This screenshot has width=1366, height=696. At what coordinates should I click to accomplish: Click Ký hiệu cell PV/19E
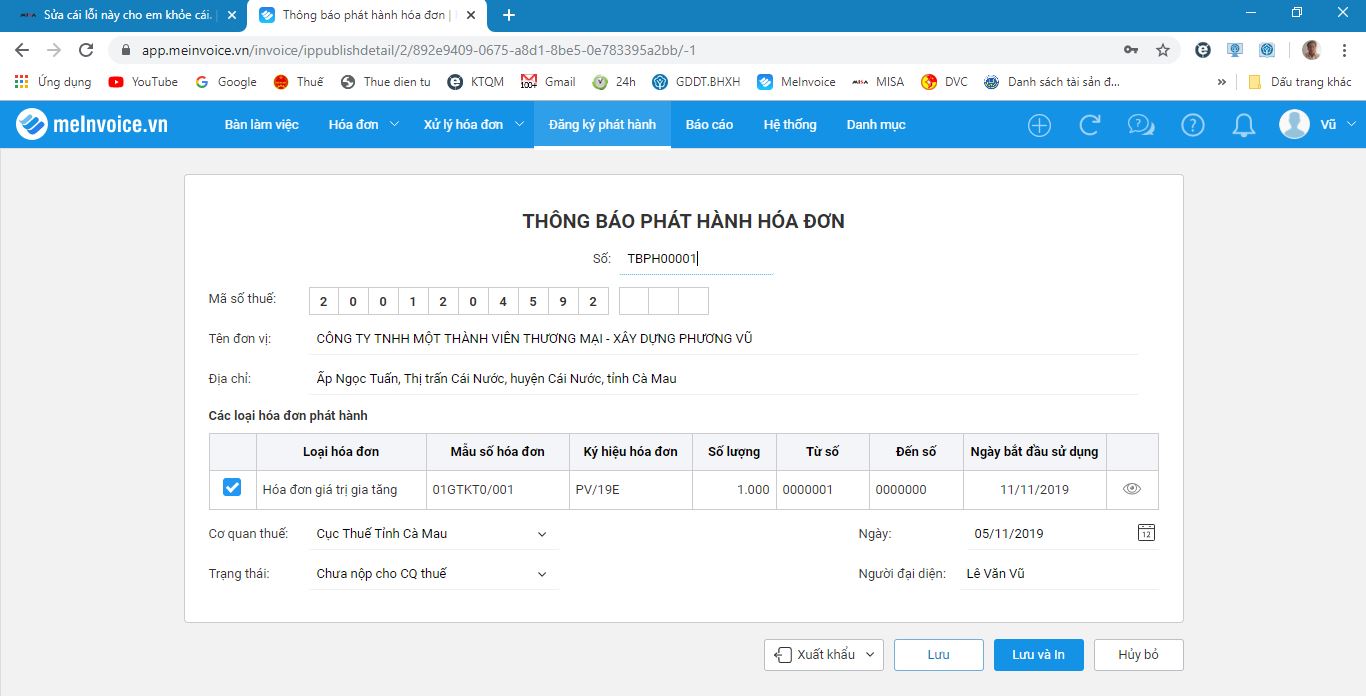[x=631, y=490]
